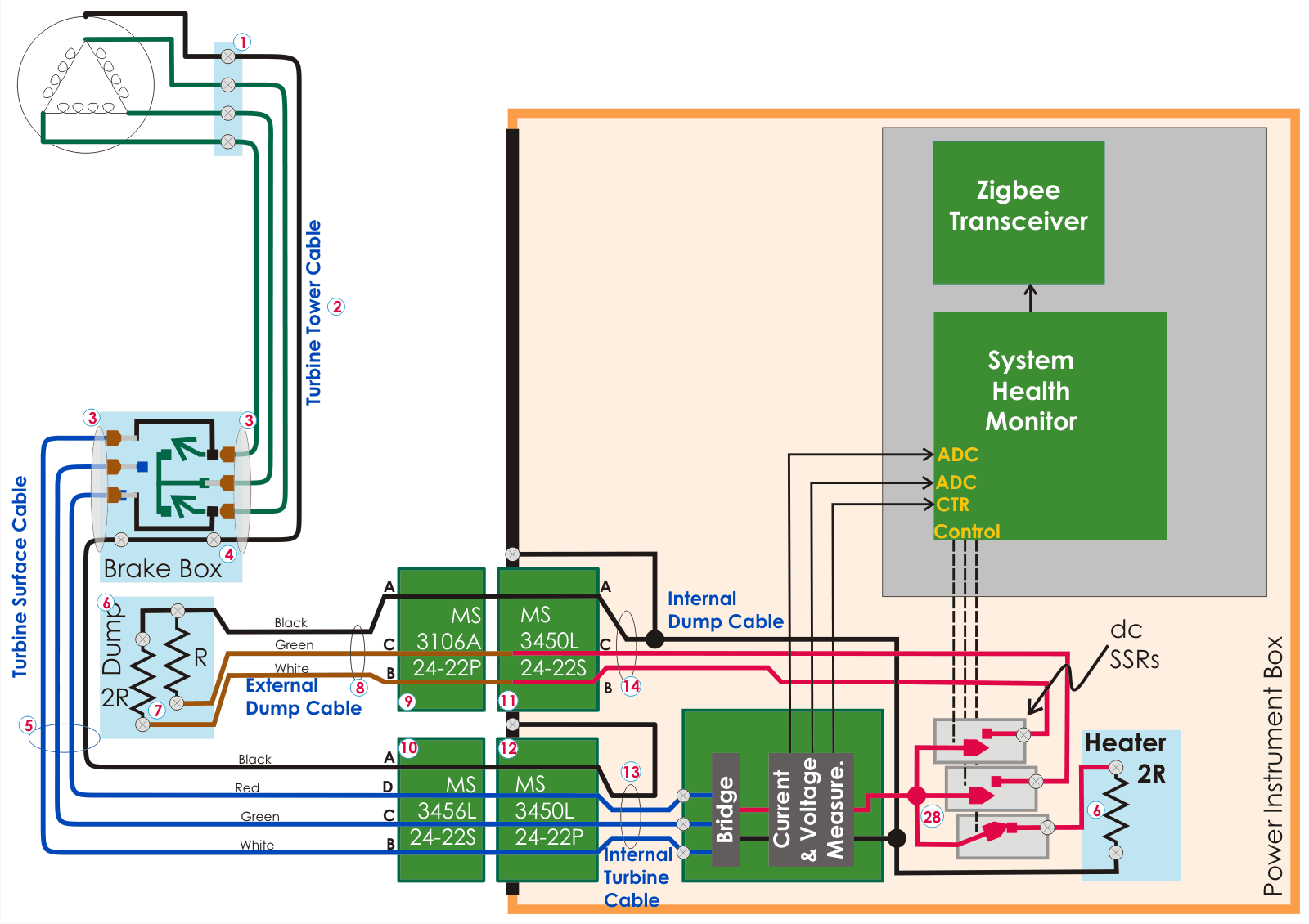Screen dimensions: 1309x924
Task: Select callout number 11 on the connector
Action: [x=508, y=700]
